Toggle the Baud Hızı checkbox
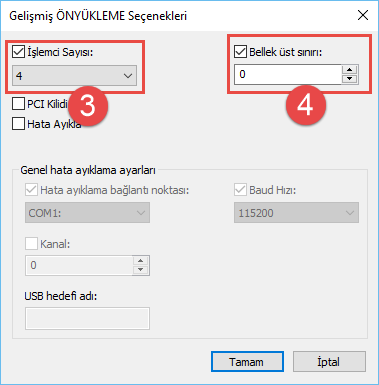 pos(240,190)
